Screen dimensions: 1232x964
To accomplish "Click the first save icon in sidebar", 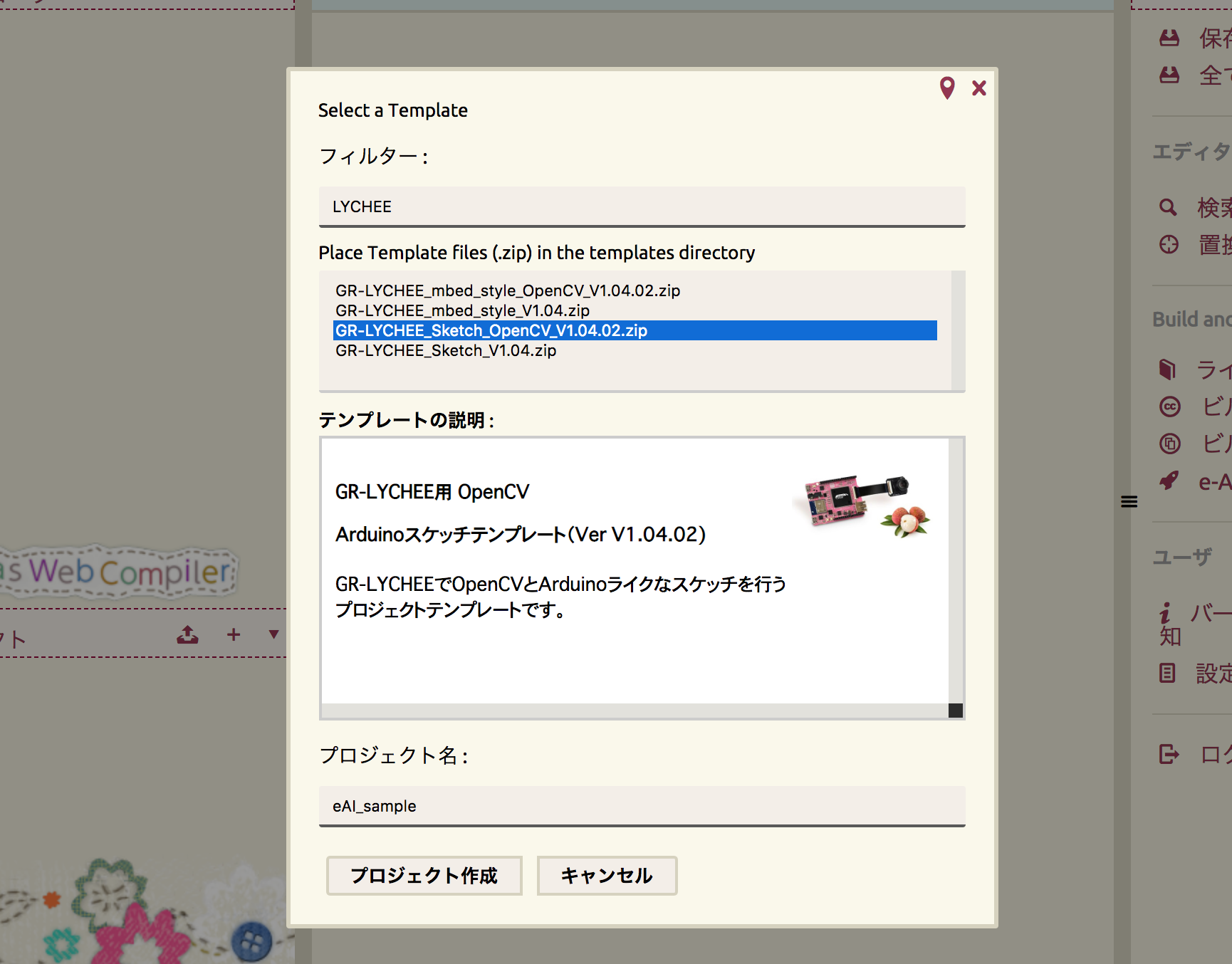I will click(x=1169, y=38).
